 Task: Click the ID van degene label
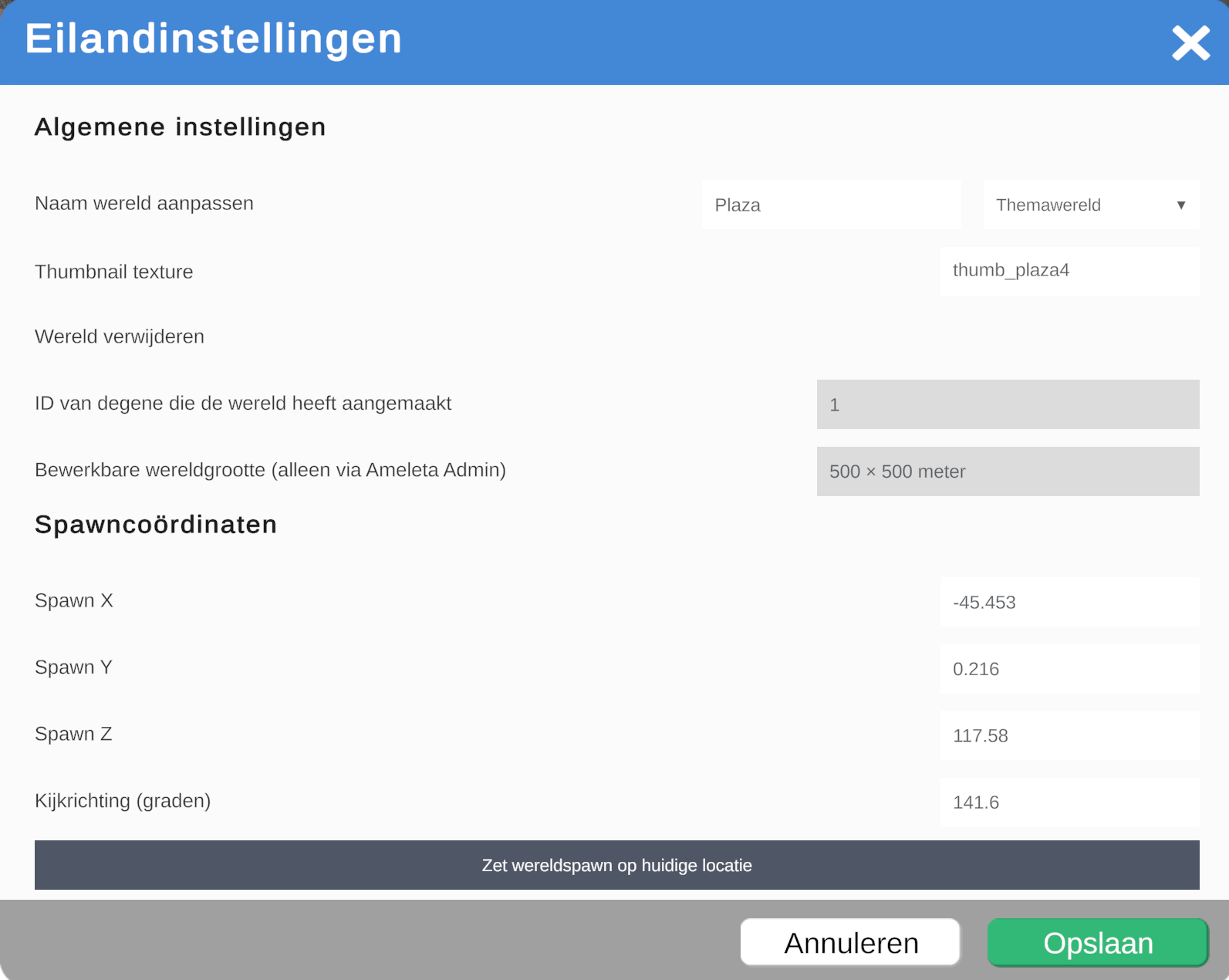[243, 404]
